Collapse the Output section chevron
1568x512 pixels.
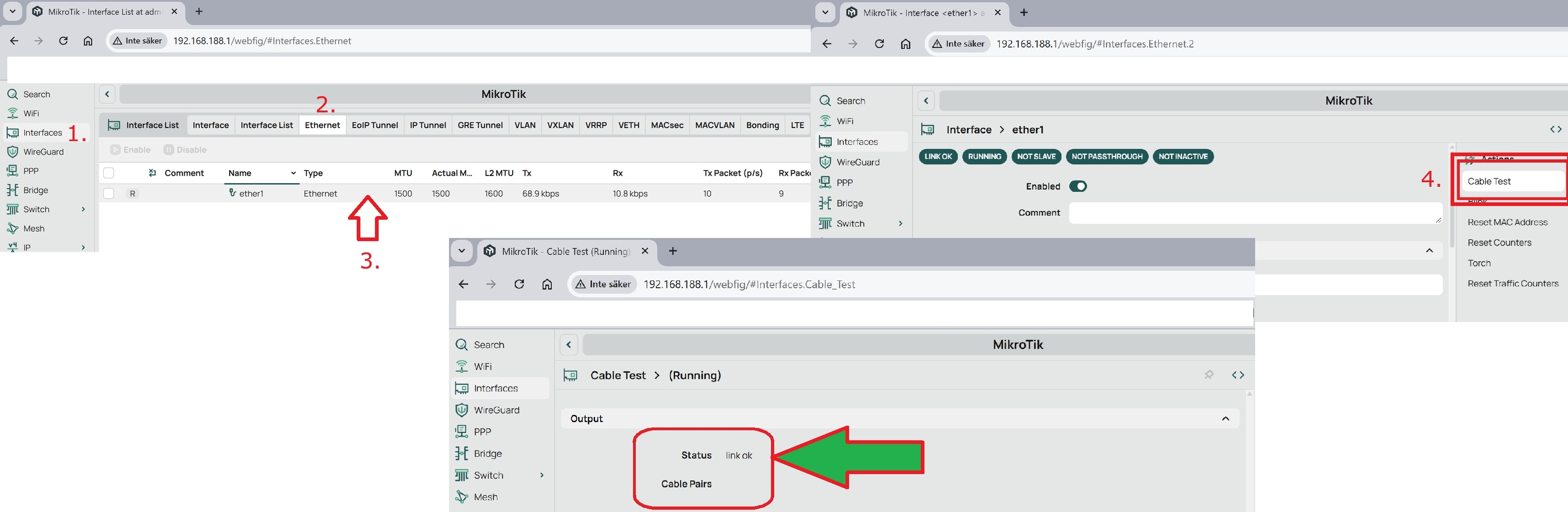click(1225, 419)
